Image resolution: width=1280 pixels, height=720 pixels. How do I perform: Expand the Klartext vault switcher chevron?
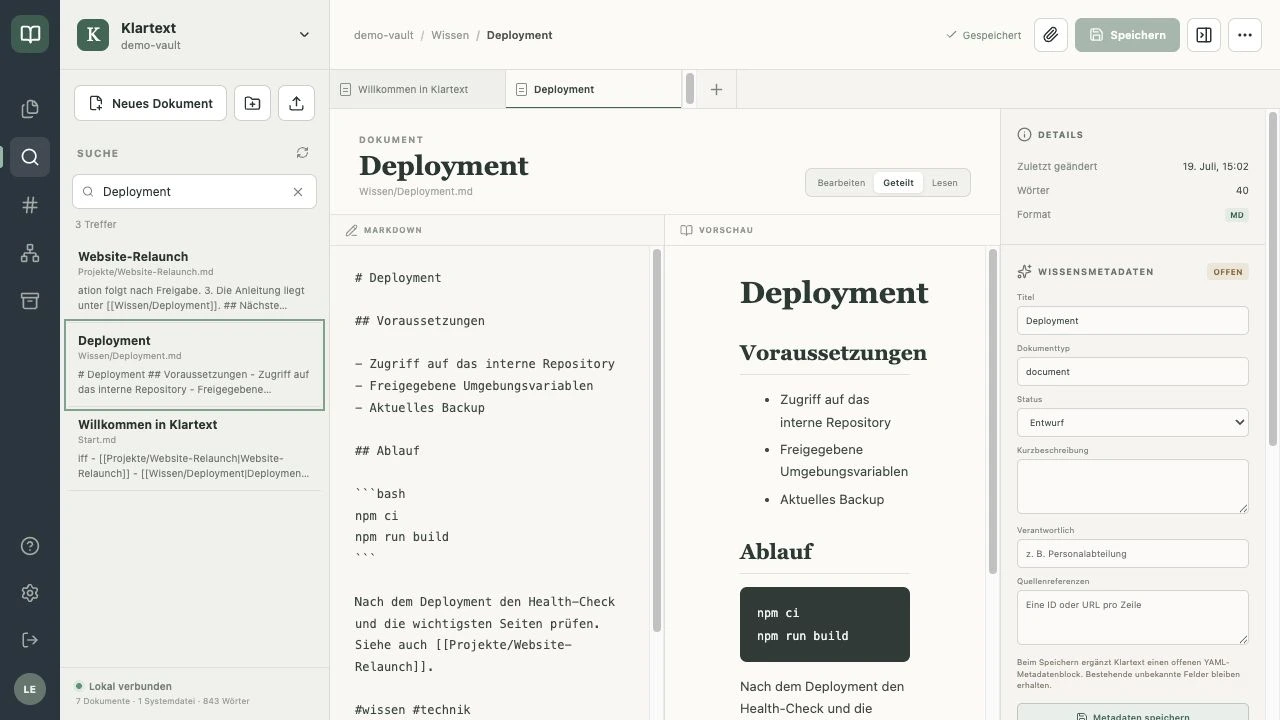pos(304,35)
